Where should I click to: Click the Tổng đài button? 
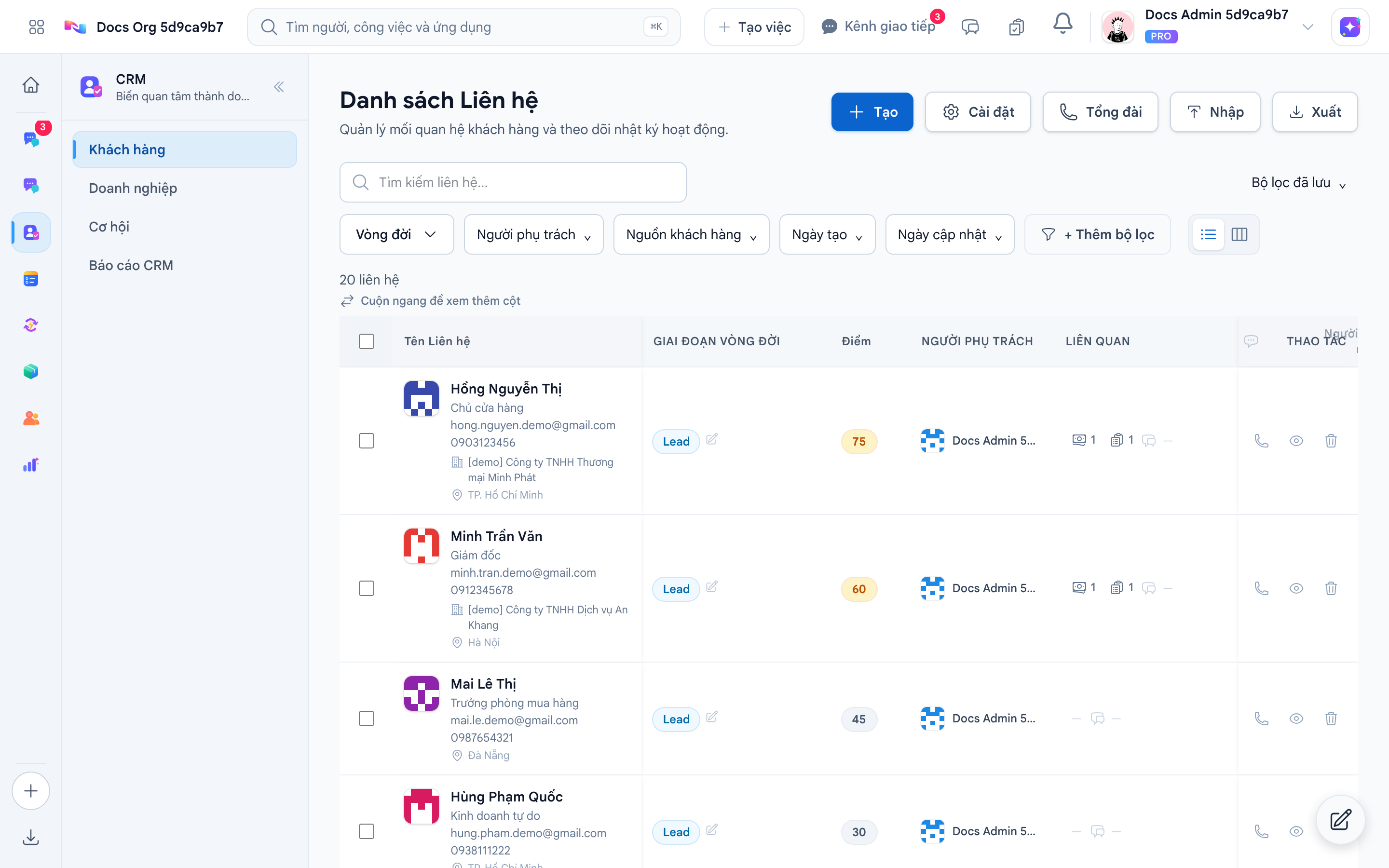(x=1100, y=112)
